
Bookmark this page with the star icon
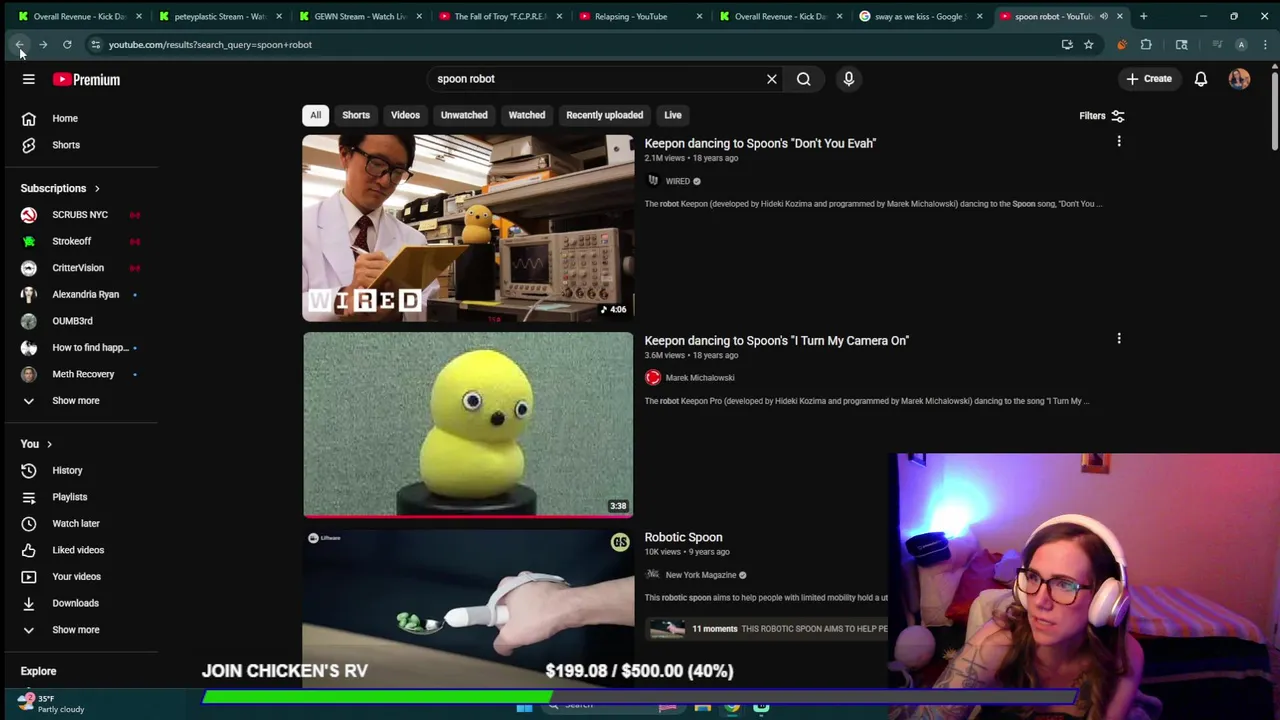1088,44
